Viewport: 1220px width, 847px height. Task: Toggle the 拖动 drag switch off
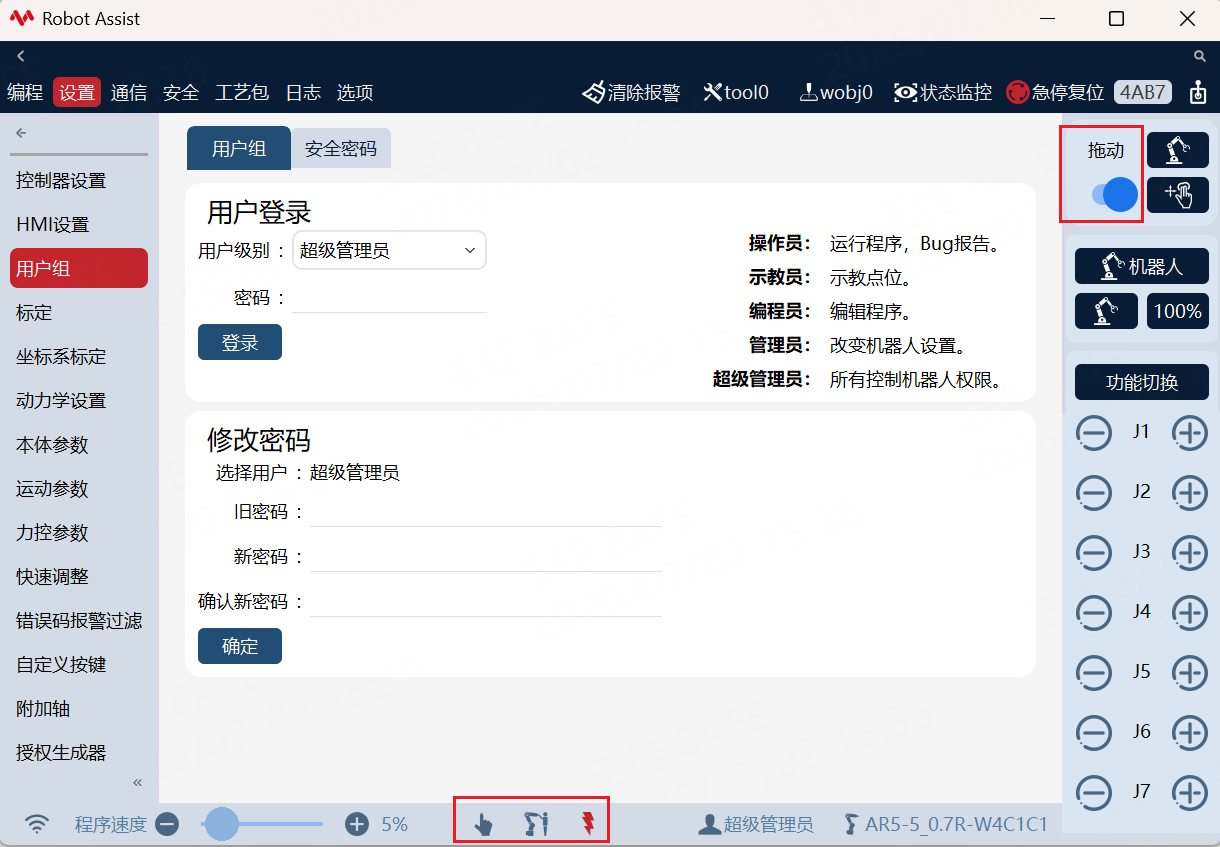[x=1114, y=195]
